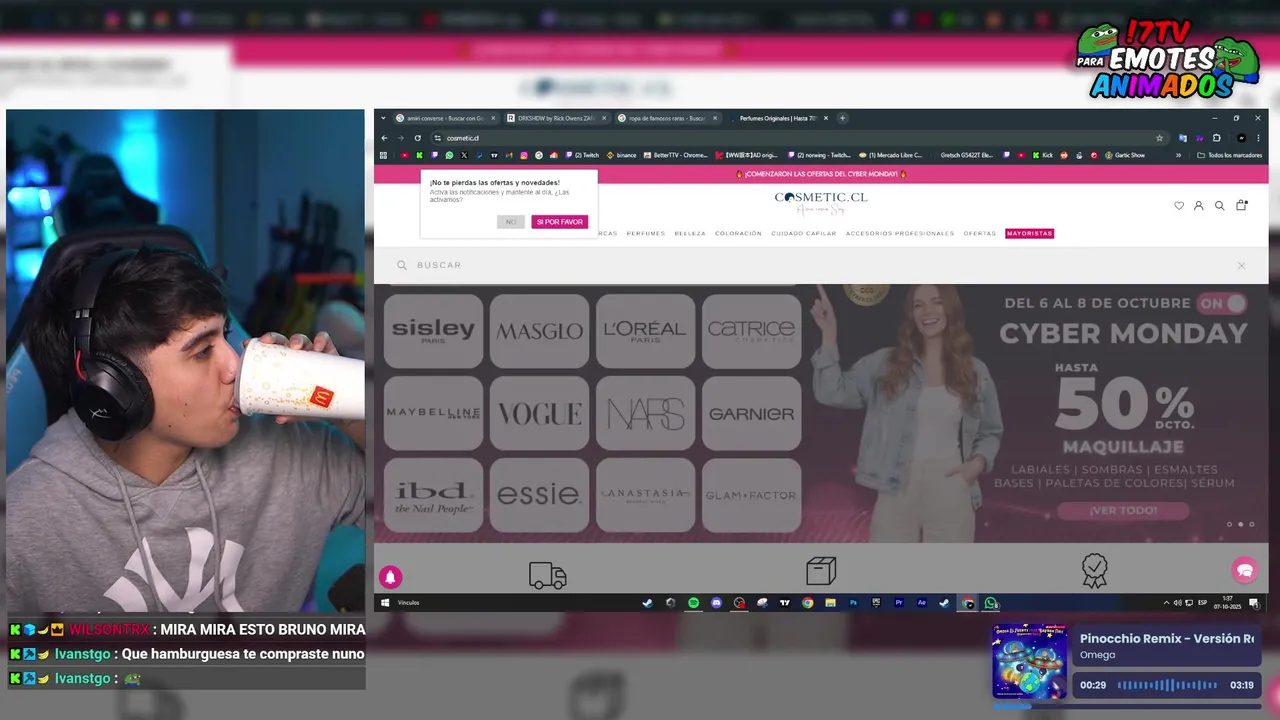
Task: Click the ¡VER TODO! banner button
Action: [1123, 510]
